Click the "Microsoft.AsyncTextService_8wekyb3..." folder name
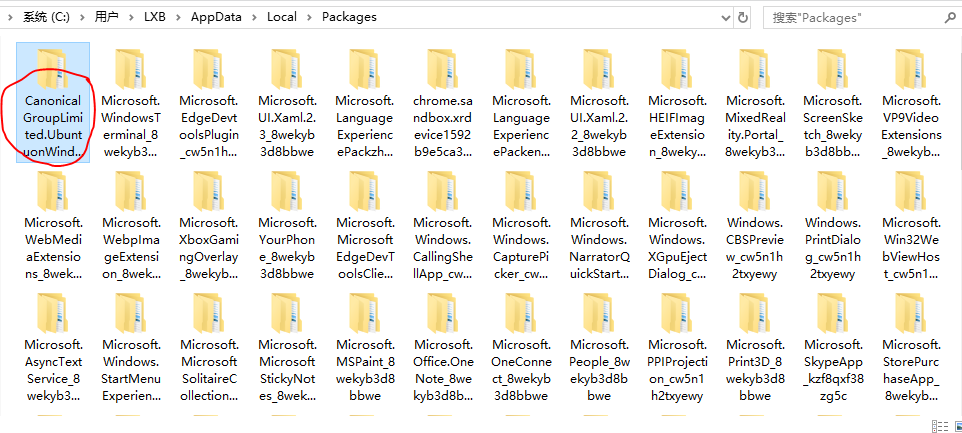Image resolution: width=962 pixels, height=433 pixels. [x=53, y=370]
